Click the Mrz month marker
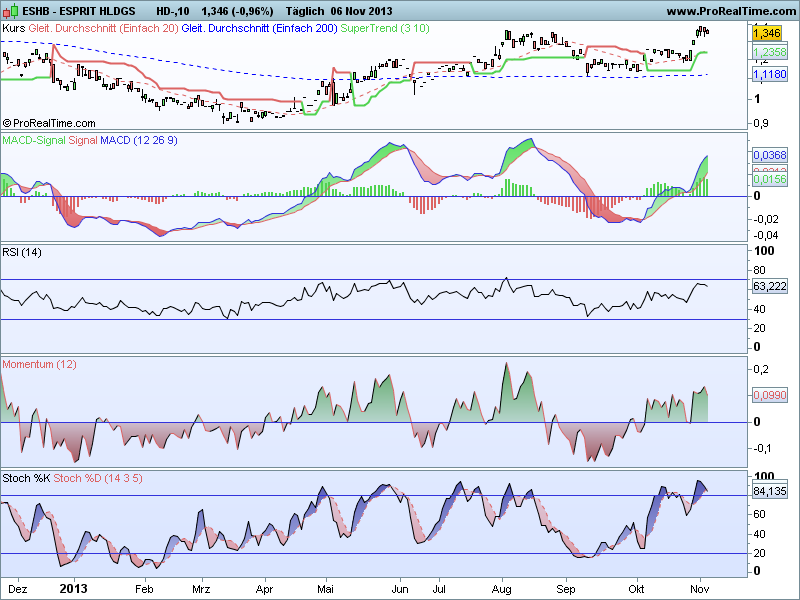The height and width of the screenshot is (600, 800). click(201, 589)
